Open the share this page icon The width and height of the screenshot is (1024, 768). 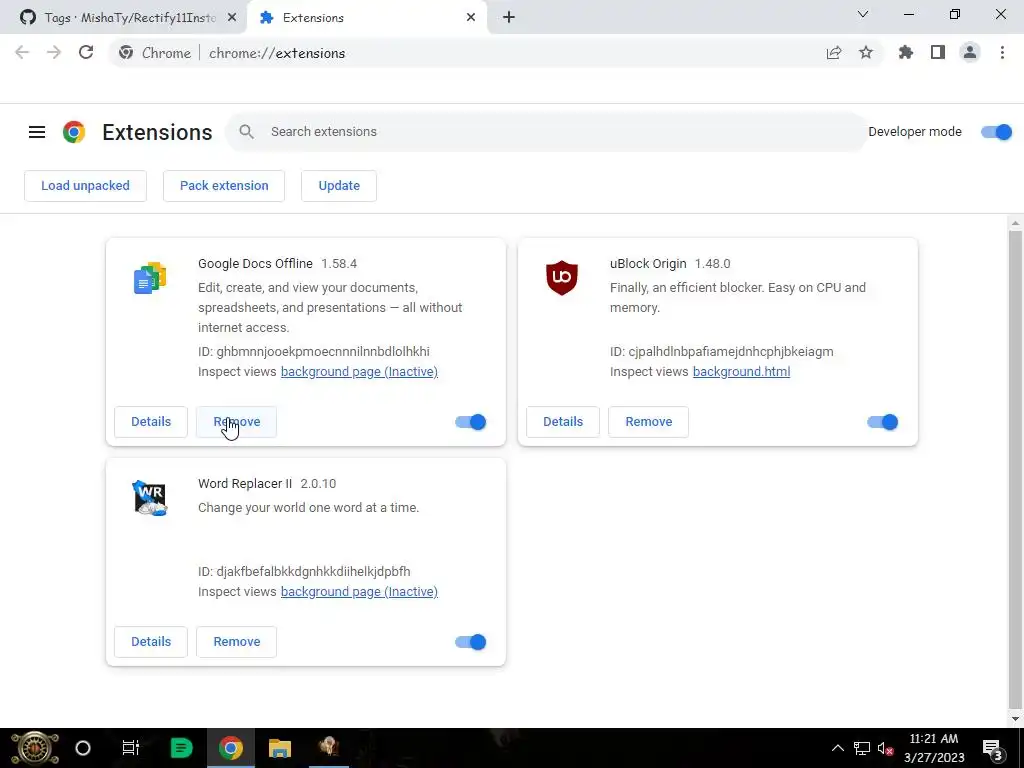pos(834,53)
